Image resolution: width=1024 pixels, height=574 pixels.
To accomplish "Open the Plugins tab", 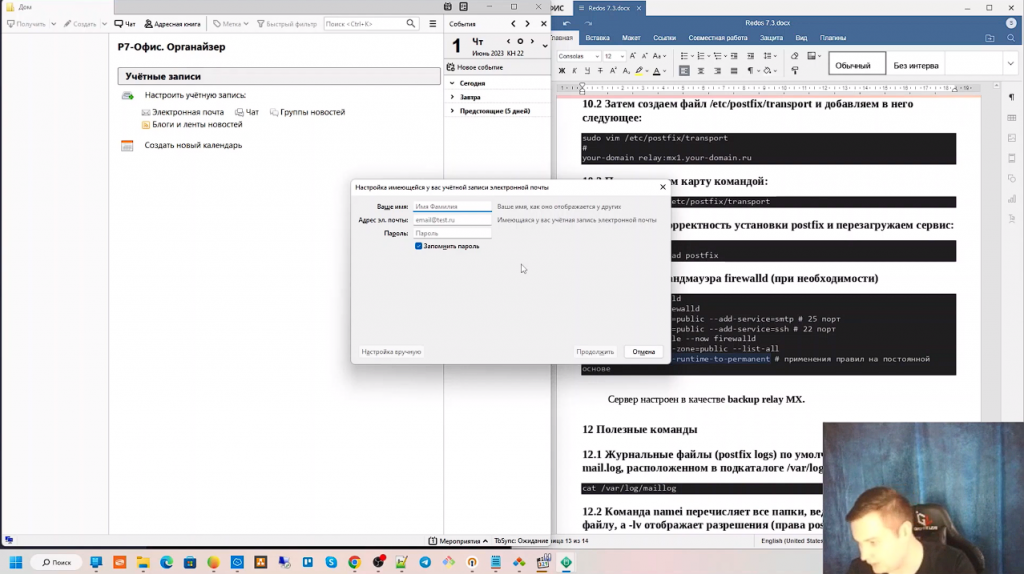I will pyautogui.click(x=833, y=38).
